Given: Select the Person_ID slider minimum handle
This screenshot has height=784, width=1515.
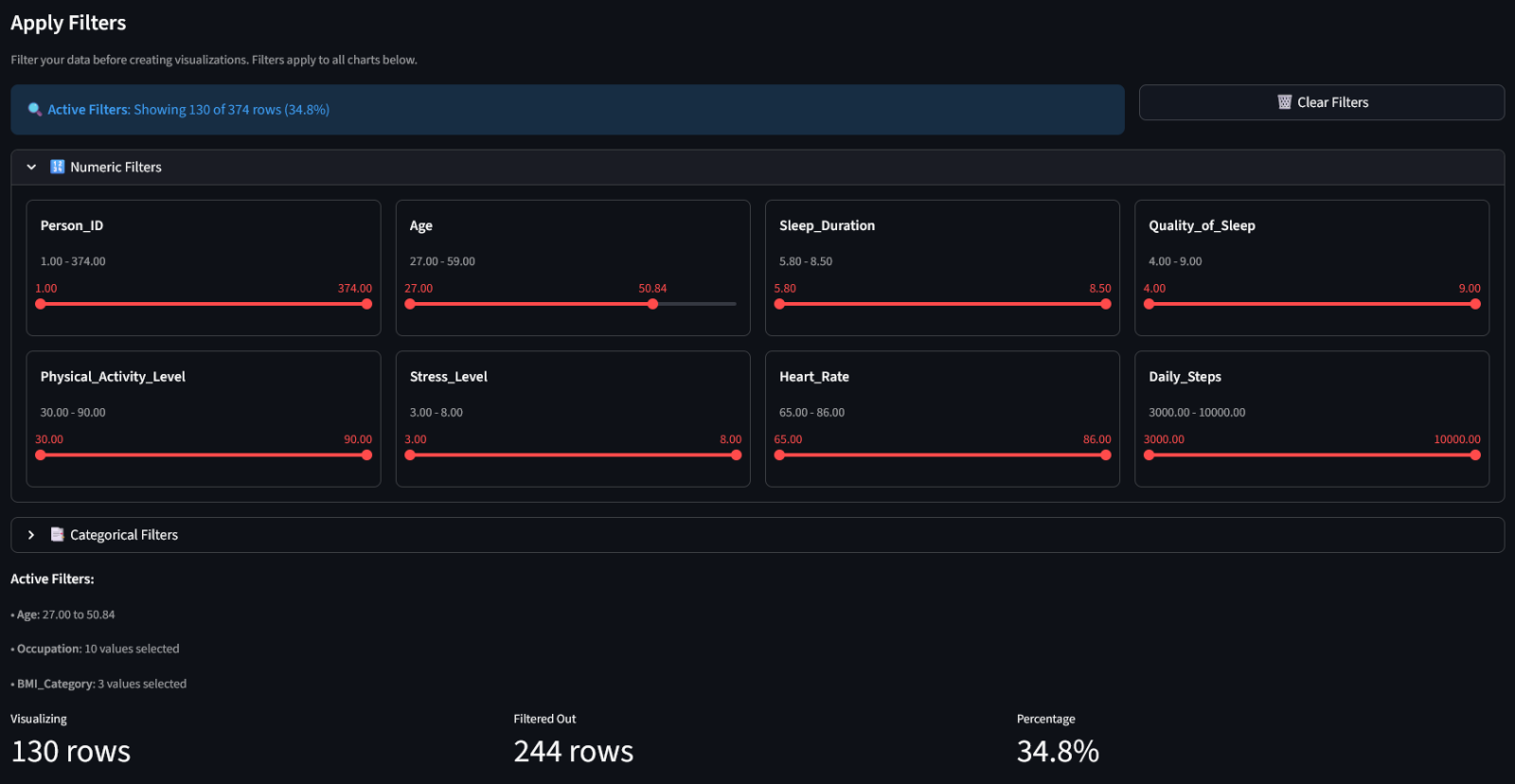Looking at the screenshot, I should [41, 304].
